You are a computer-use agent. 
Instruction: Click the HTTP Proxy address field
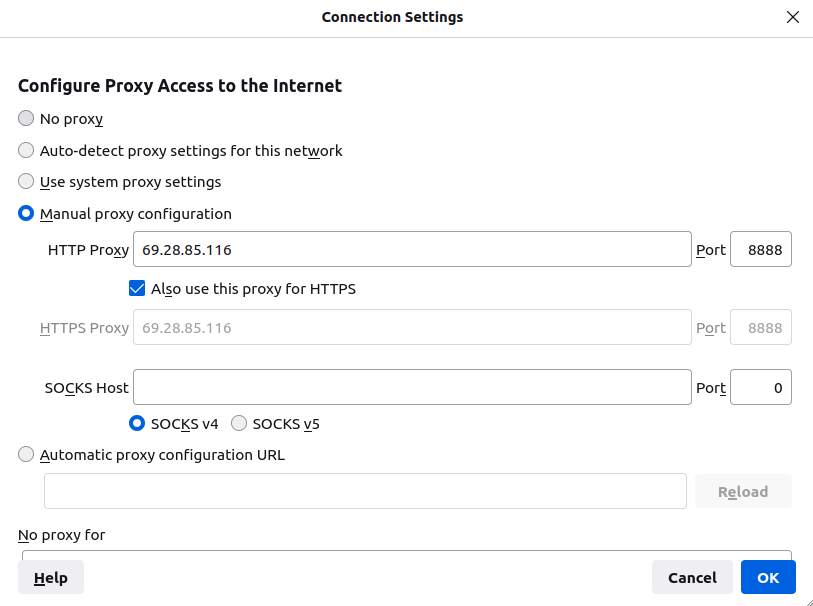412,249
